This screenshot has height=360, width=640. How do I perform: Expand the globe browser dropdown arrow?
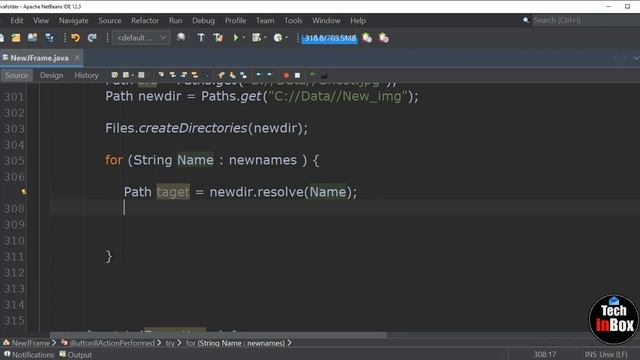[x=189, y=38]
